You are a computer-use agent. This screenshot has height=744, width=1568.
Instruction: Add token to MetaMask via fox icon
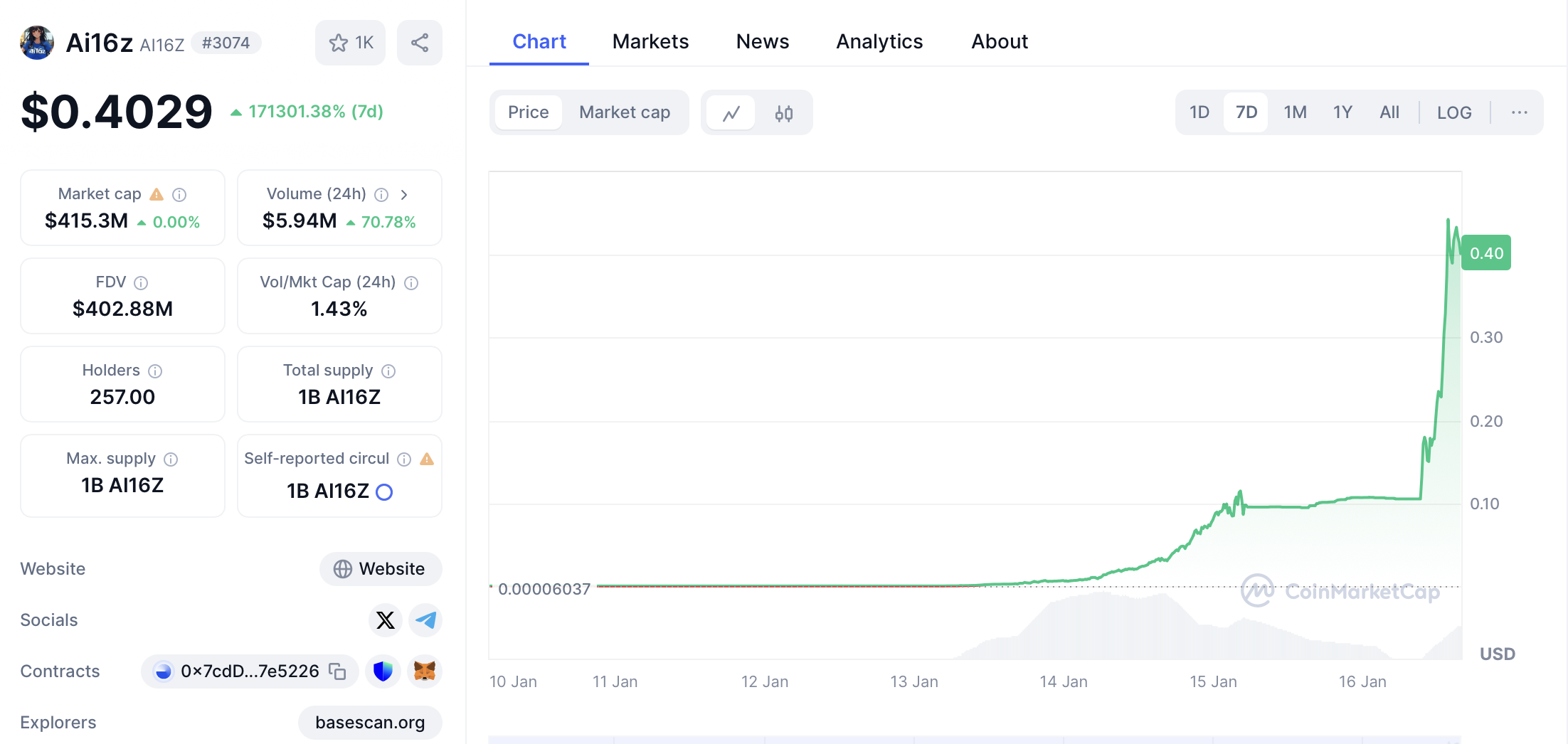coord(425,671)
